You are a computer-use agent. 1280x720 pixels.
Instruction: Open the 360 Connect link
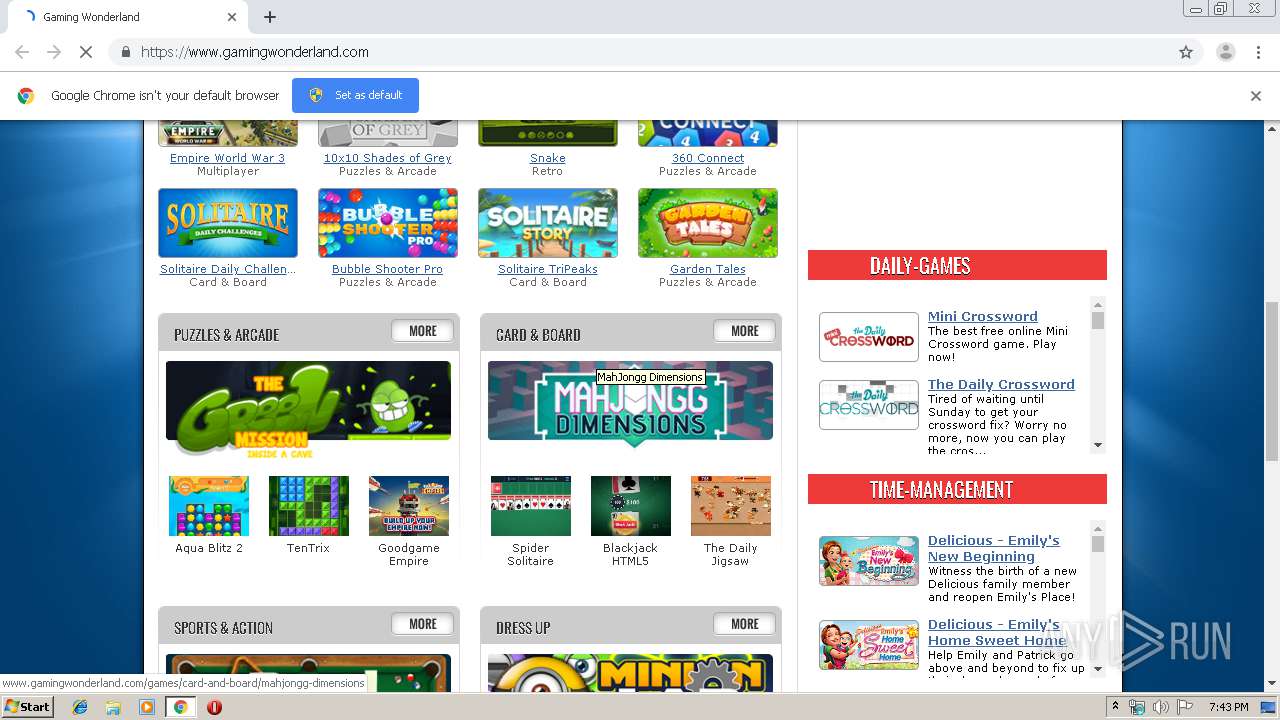click(x=708, y=158)
